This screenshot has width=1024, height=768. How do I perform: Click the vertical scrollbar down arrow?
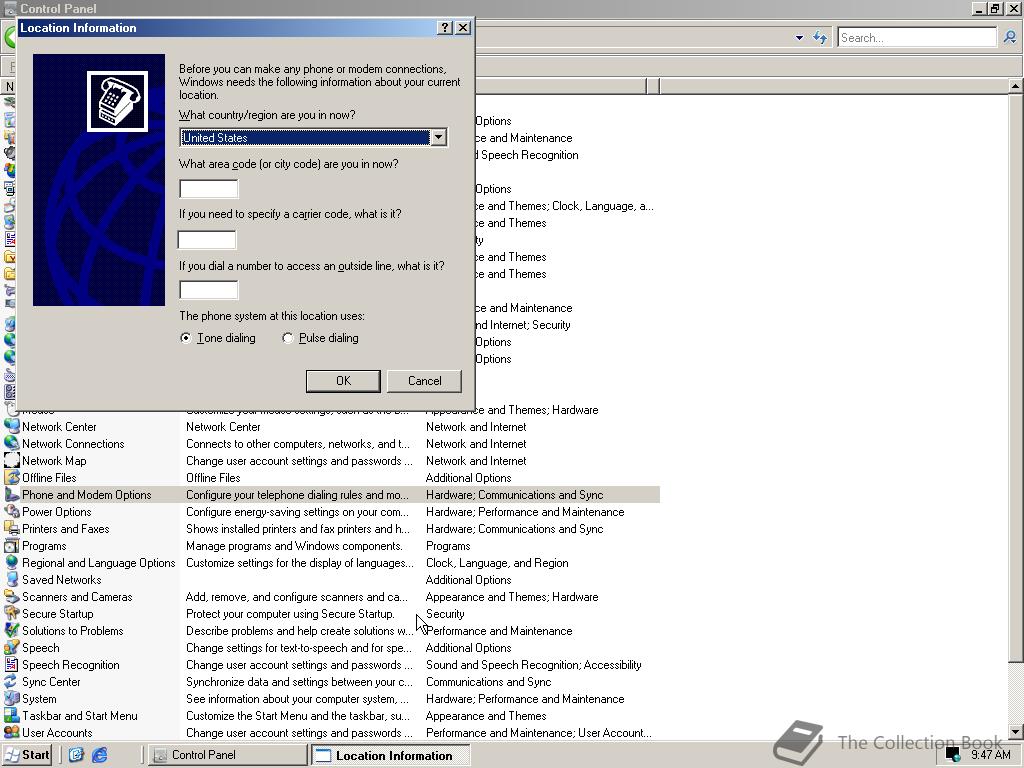[x=1015, y=731]
